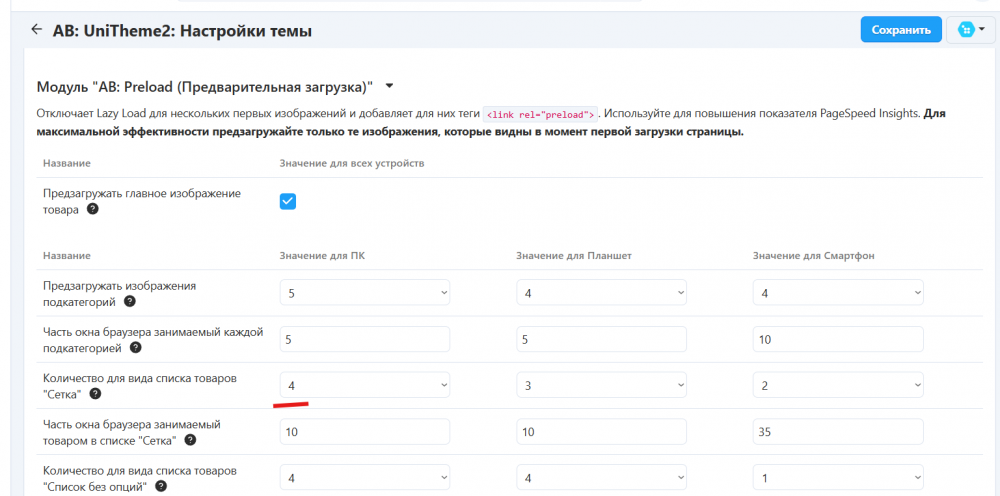Open the blue hexagon dropdown menu
1000x496 pixels.
pyautogui.click(x=971, y=30)
